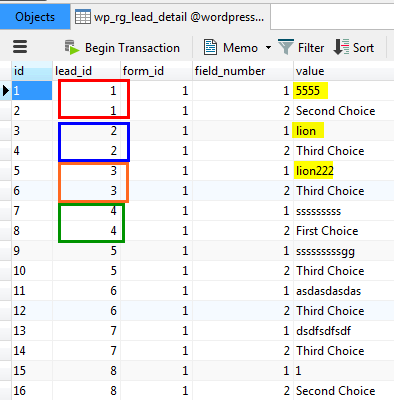The image size is (394, 400).
Task: Switch to the Objects tab
Action: (x=35, y=17)
